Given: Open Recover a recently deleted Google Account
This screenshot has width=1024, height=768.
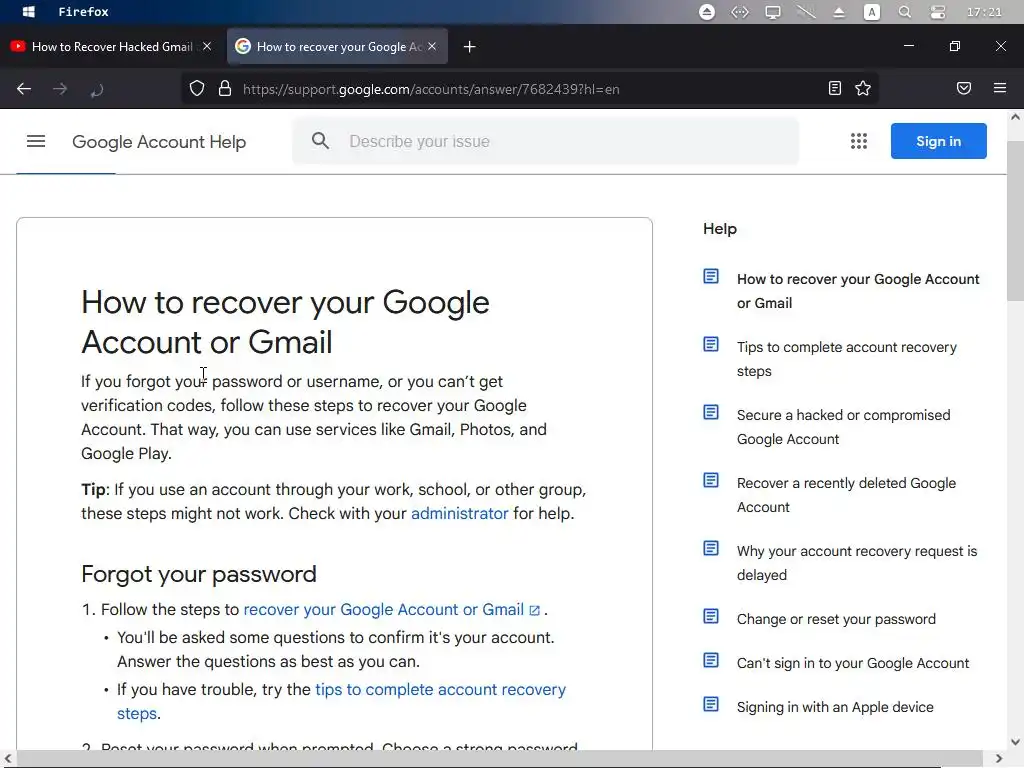Looking at the screenshot, I should point(846,495).
